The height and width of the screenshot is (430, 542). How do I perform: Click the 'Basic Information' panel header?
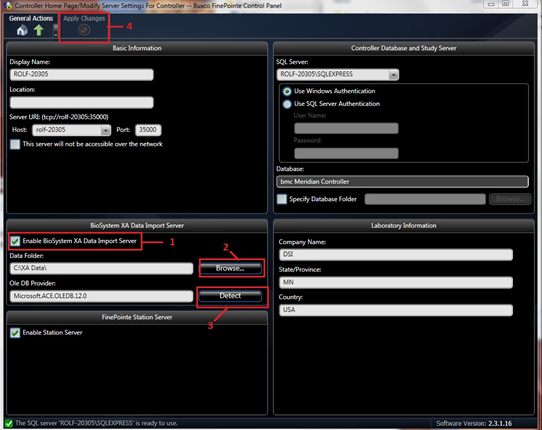tap(137, 48)
